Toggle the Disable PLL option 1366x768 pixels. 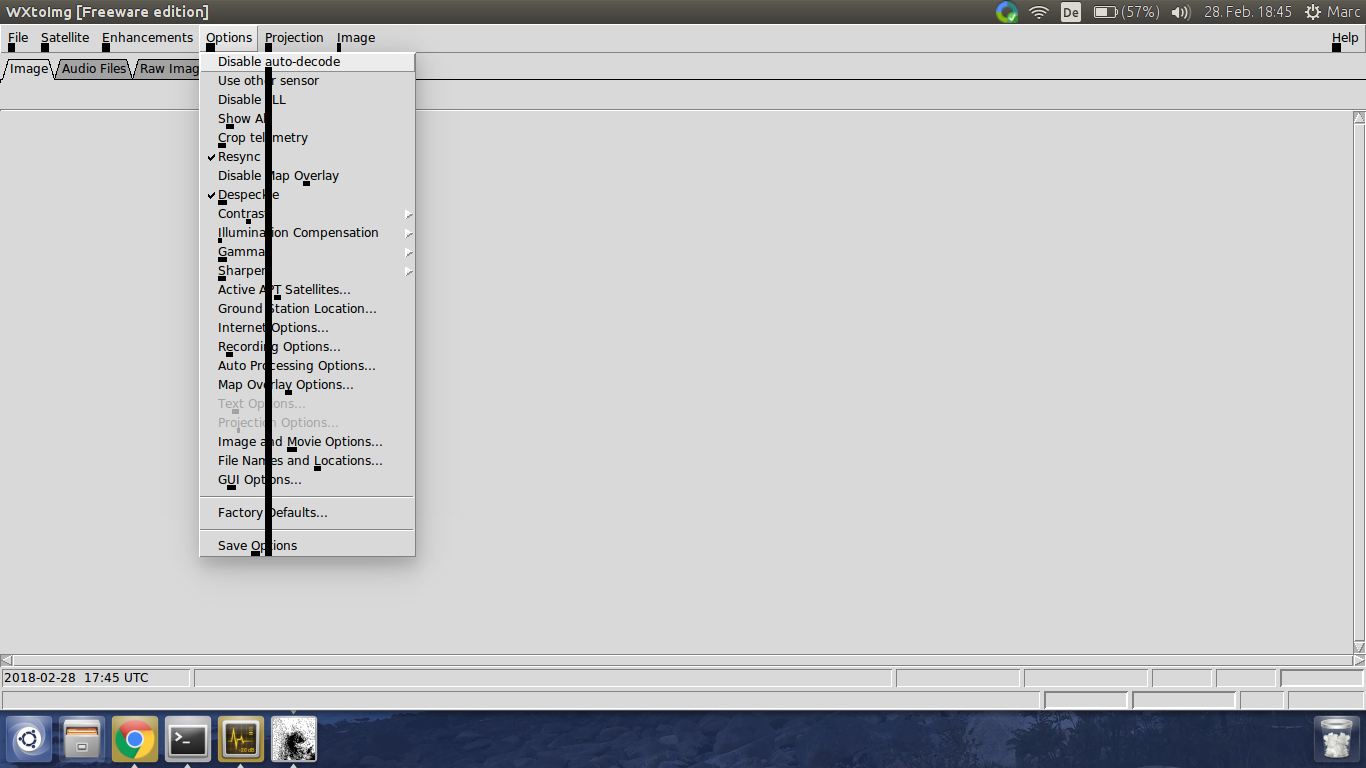coord(307,100)
